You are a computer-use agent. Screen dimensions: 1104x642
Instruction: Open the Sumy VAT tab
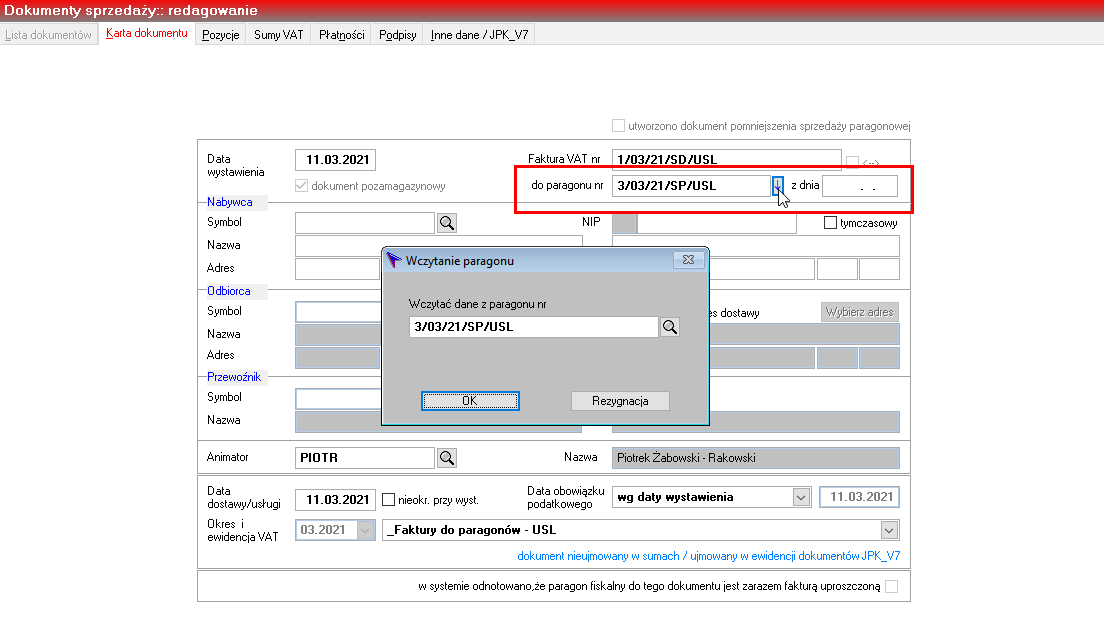pyautogui.click(x=278, y=34)
